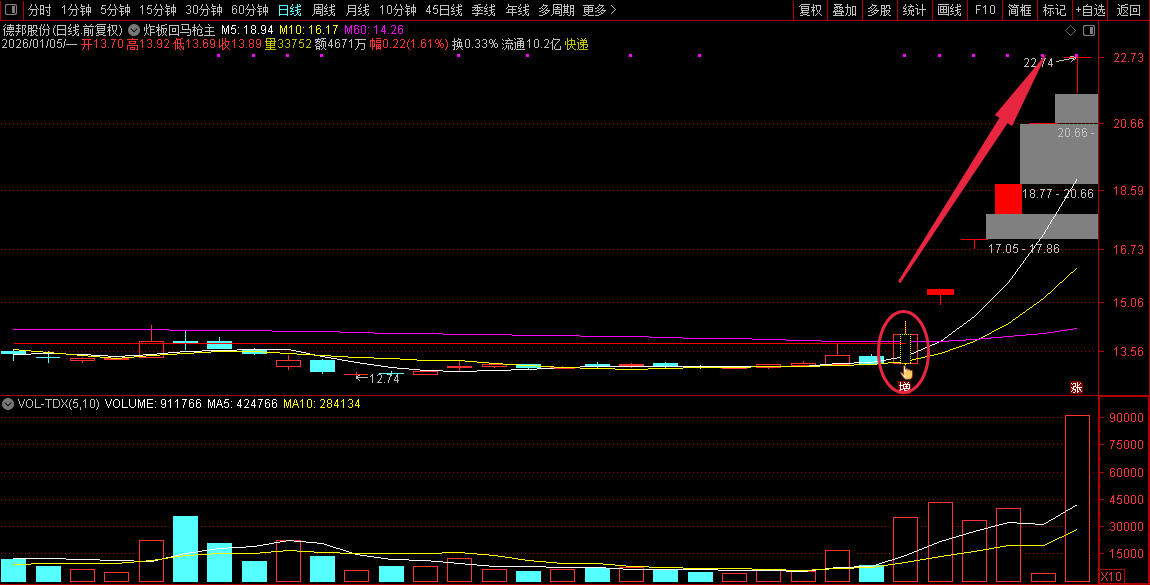The image size is (1150, 585).
Task: Open the F10 company info
Action: (985, 10)
